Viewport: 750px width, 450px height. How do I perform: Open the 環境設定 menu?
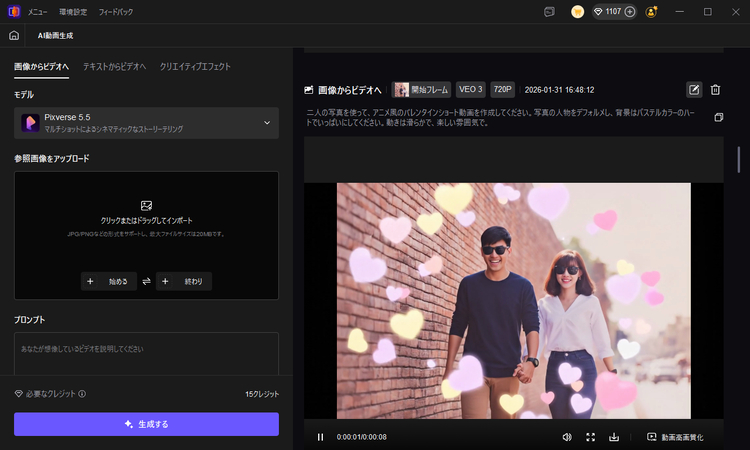click(73, 12)
